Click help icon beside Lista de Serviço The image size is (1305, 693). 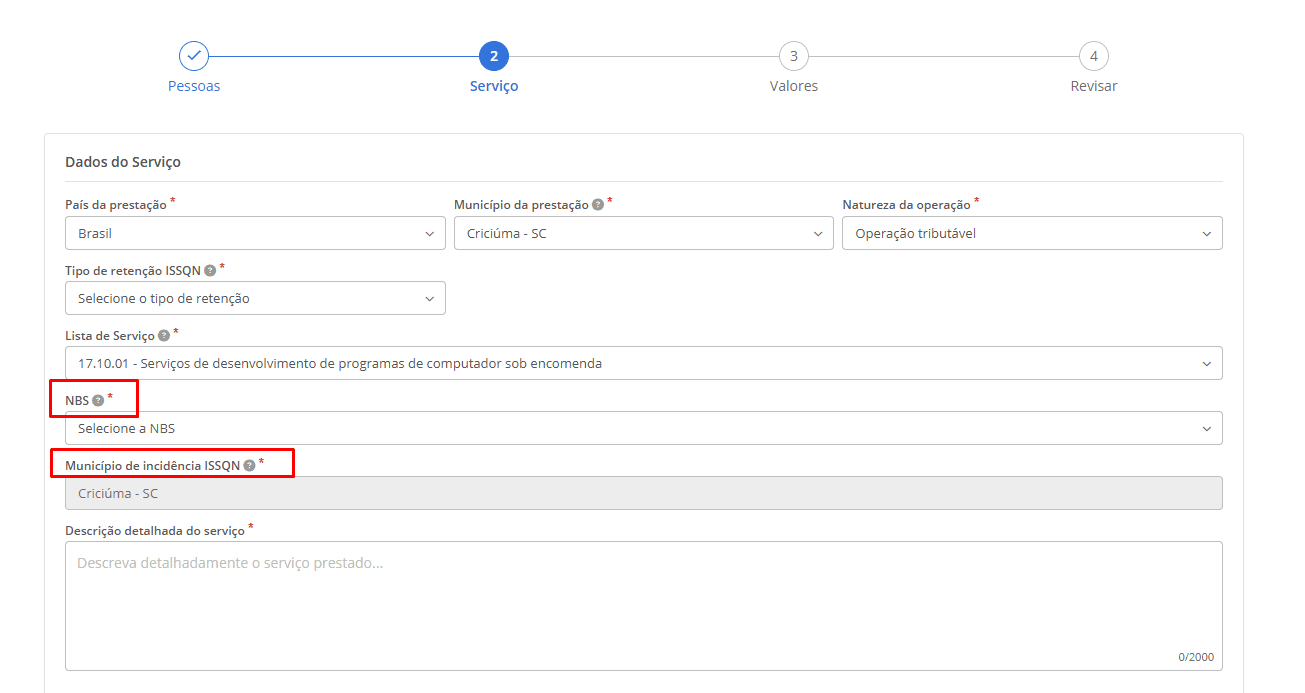[x=164, y=336]
